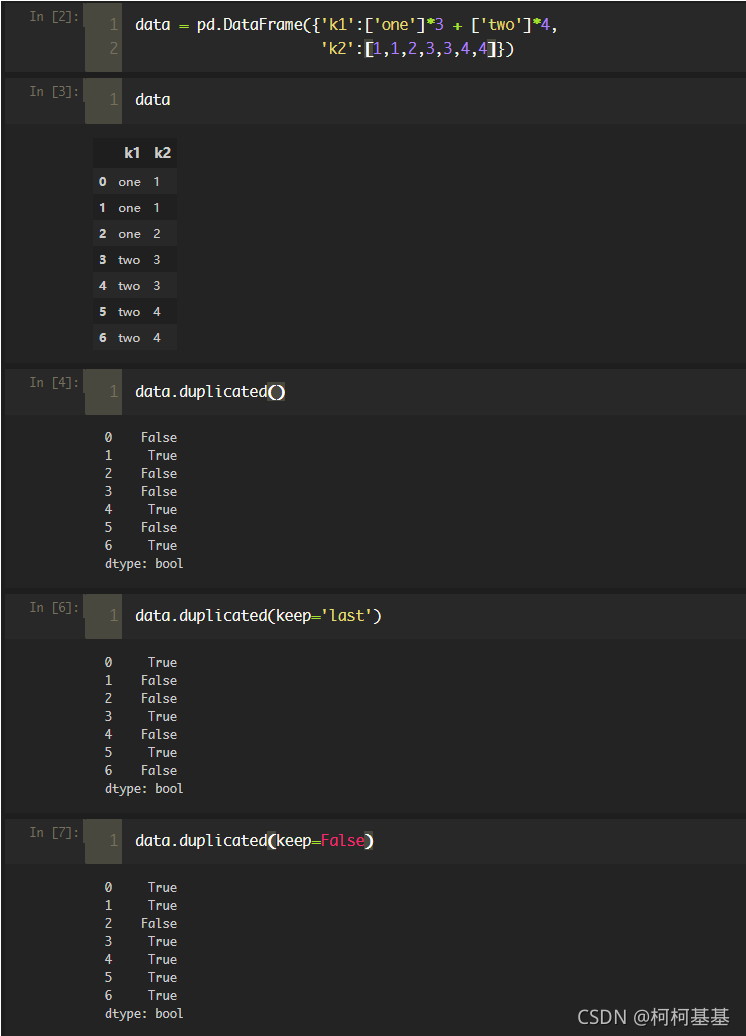This screenshot has height=1036, width=746.
Task: Click the k1 column header in the data table
Action: pyautogui.click(x=132, y=153)
